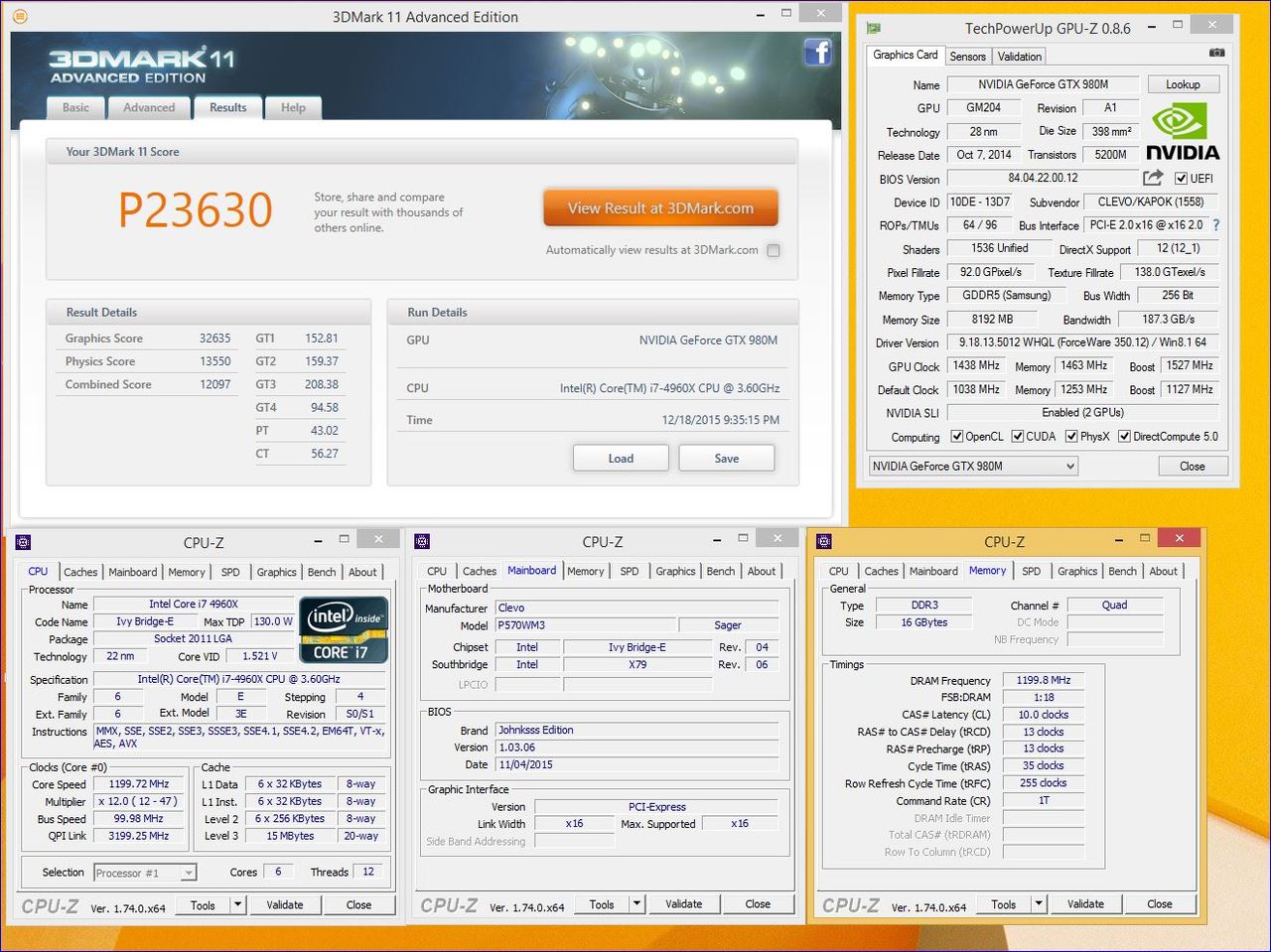
Task: Switch to the Advanced tab in 3DMark
Action: pos(149,108)
